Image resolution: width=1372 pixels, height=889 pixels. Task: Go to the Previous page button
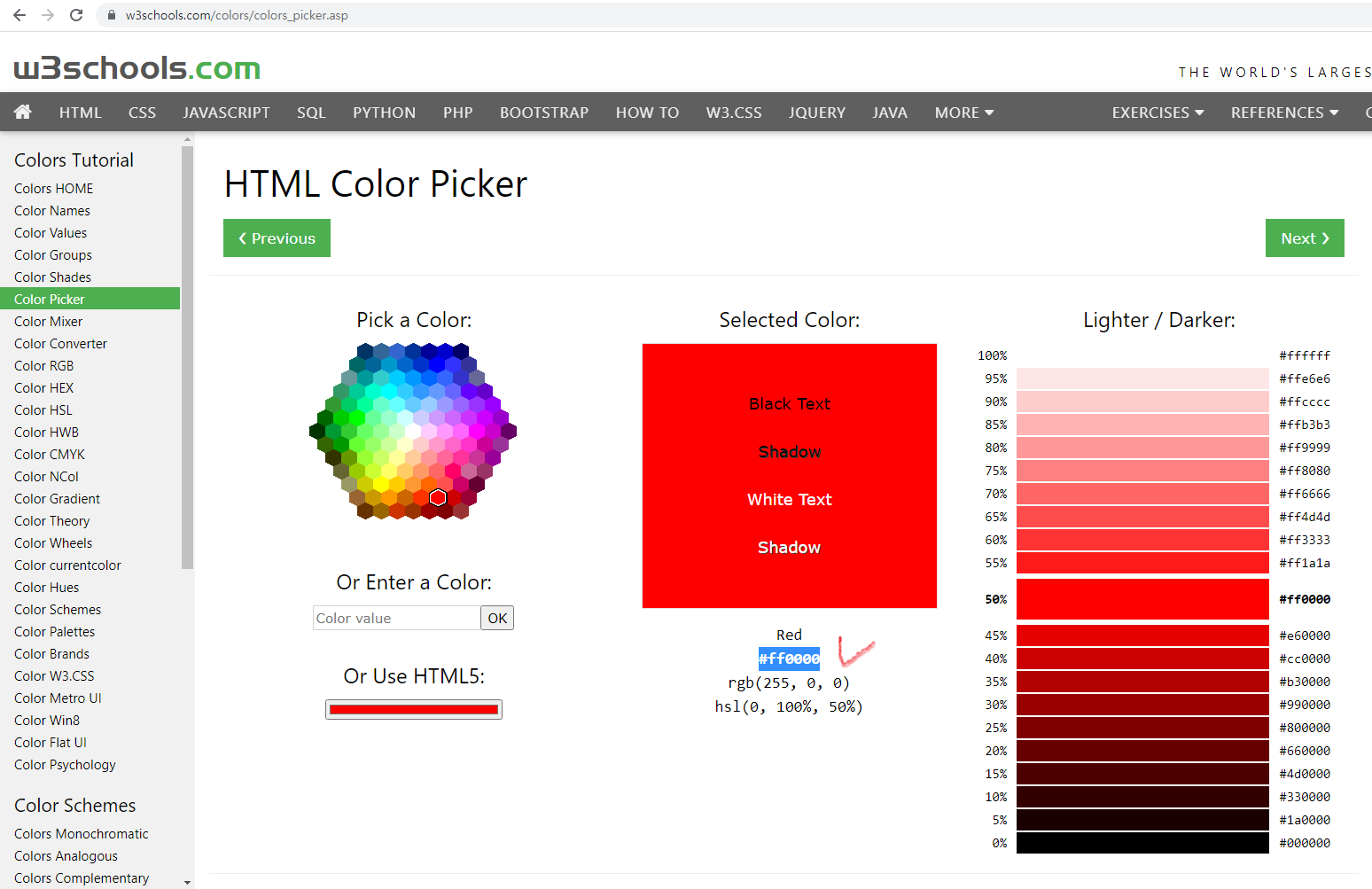[x=277, y=238]
